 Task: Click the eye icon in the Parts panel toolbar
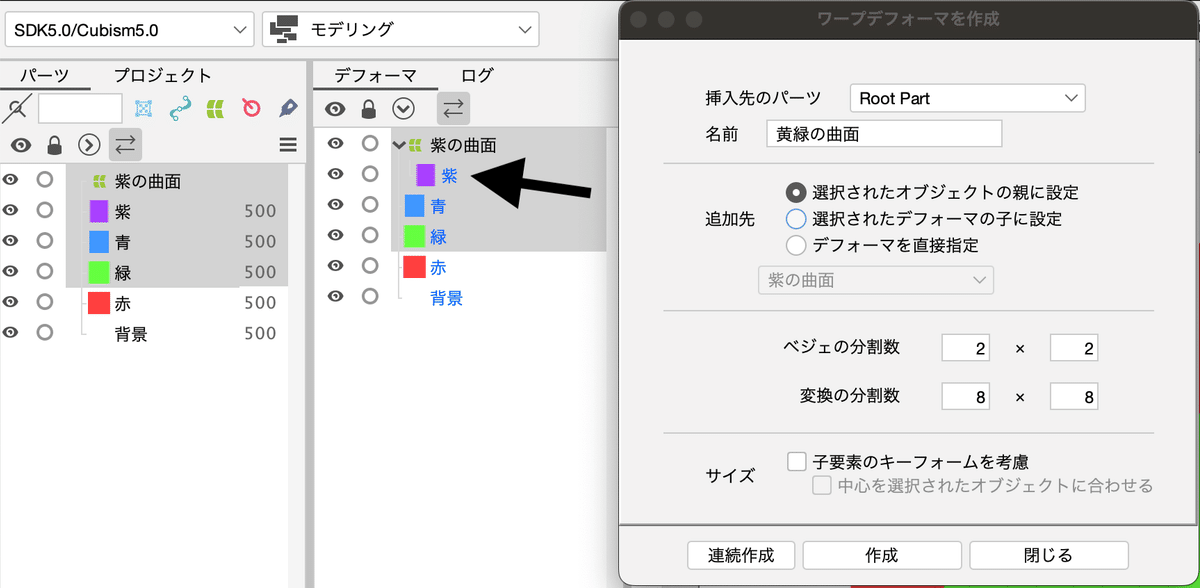click(x=21, y=145)
